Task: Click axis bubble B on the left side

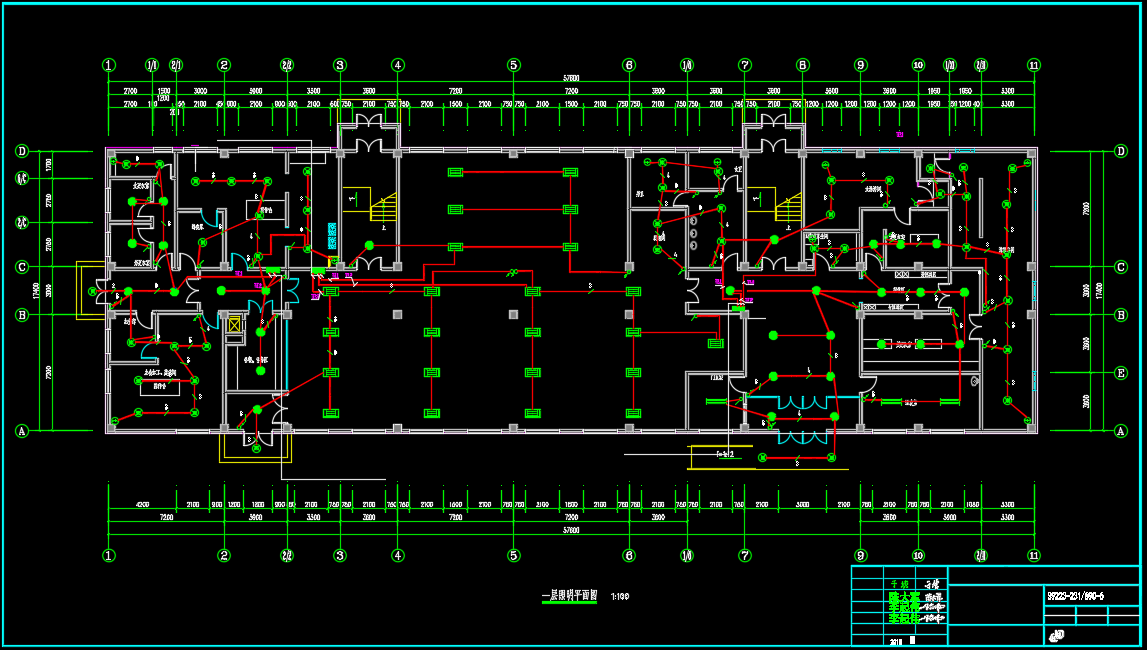Action: point(22,315)
